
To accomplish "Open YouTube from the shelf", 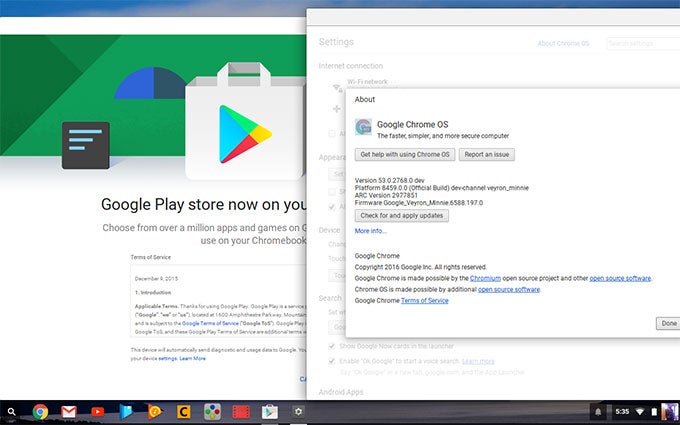I will tap(98, 411).
